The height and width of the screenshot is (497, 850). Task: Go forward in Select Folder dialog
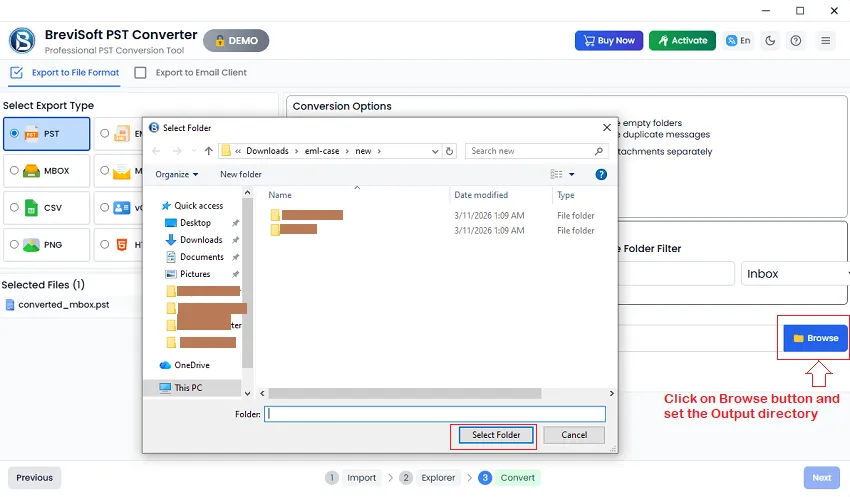tap(177, 151)
